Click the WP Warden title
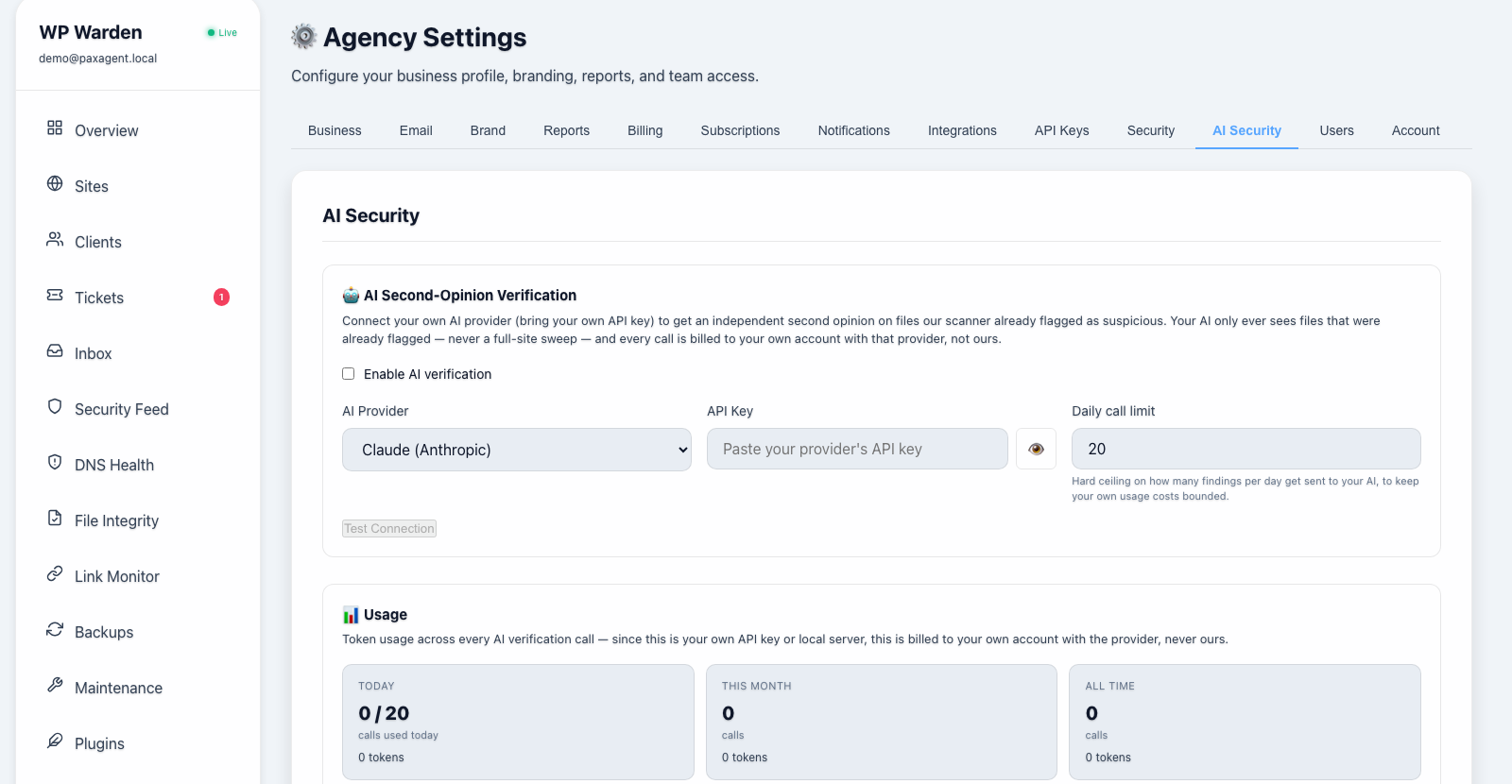This screenshot has width=1512, height=784. pyautogui.click(x=91, y=32)
